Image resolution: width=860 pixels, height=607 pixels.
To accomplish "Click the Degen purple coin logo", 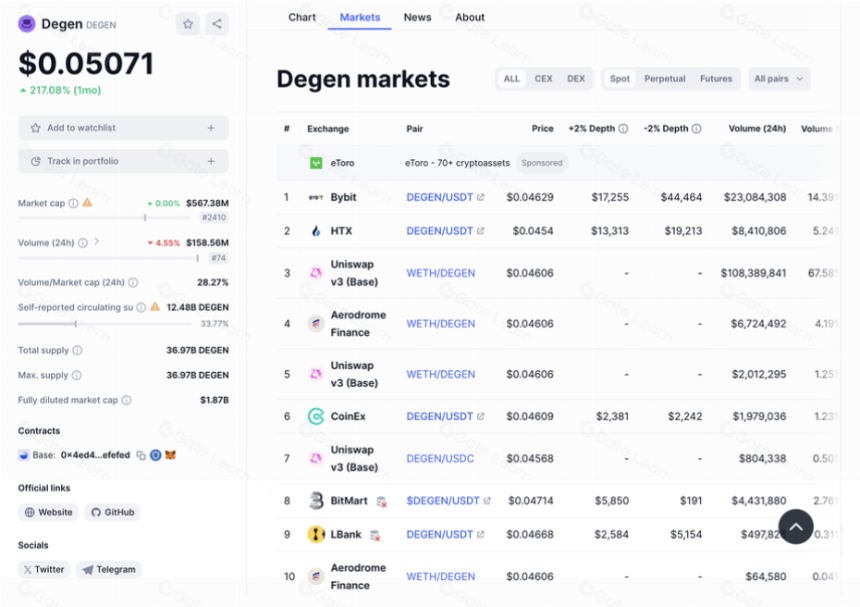I will click(x=26, y=24).
